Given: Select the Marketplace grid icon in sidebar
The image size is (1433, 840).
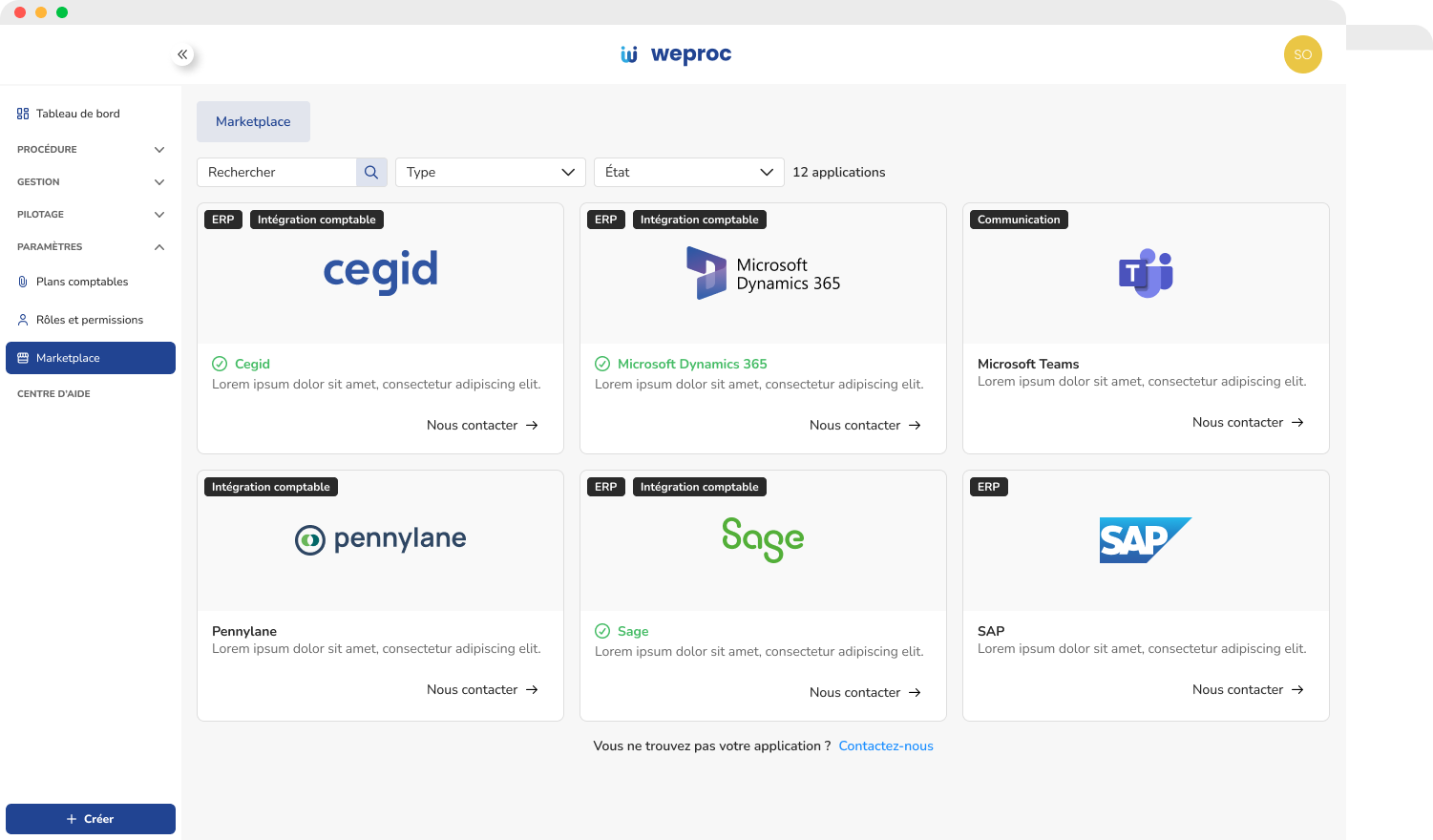Looking at the screenshot, I should [21, 357].
